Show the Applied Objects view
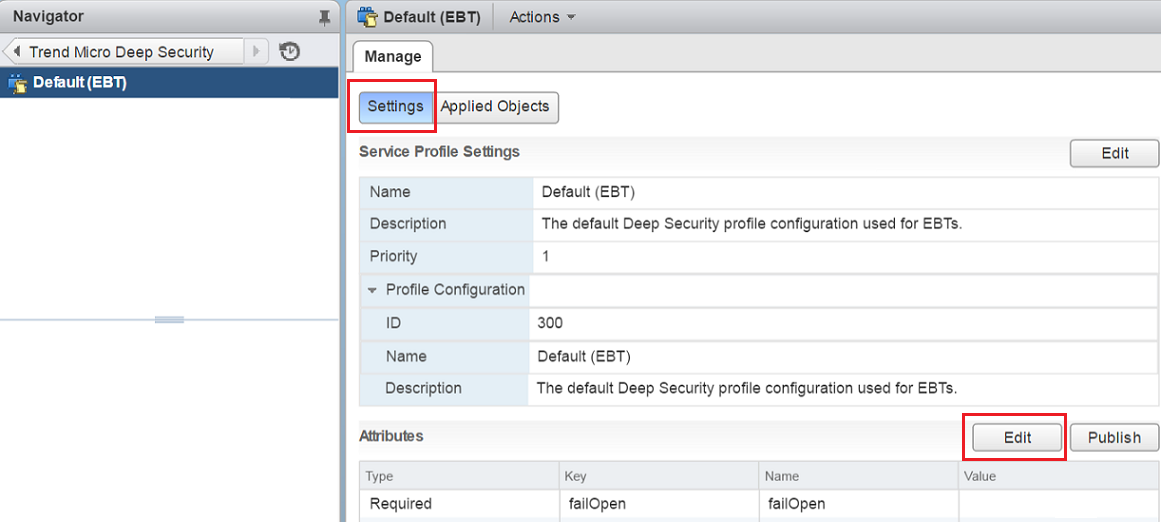This screenshot has width=1161, height=522. coord(495,107)
